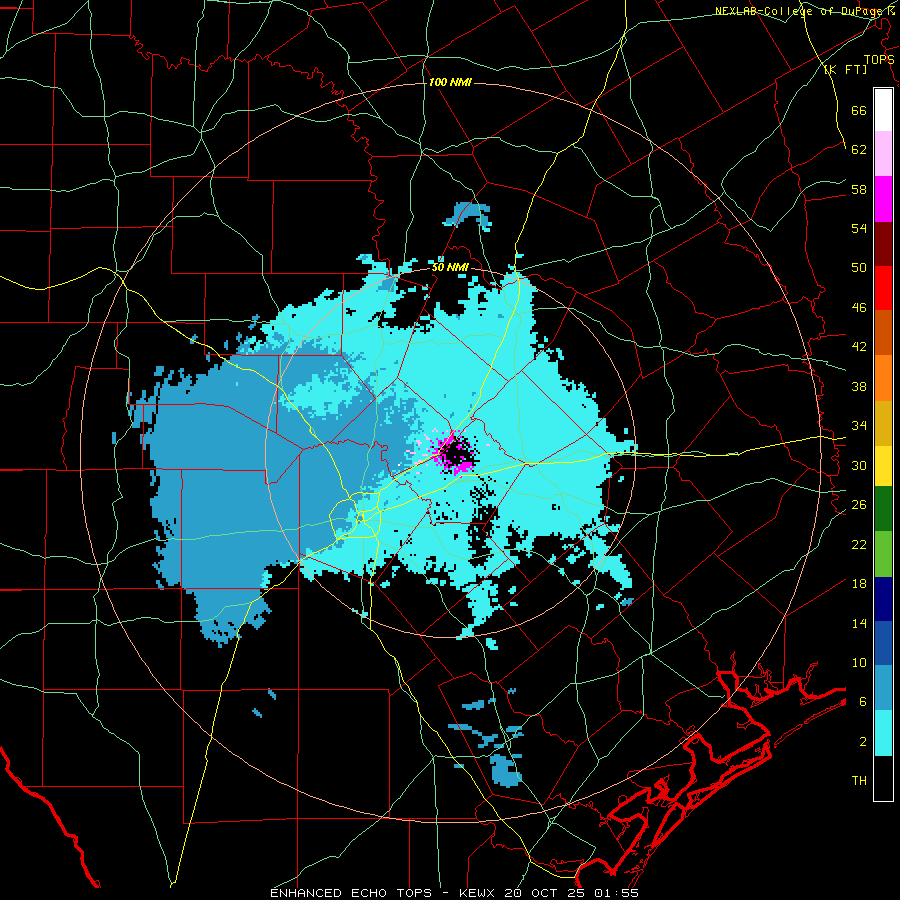900x900 pixels.
Task: Click the 'KEWX' station identifier
Action: [479, 893]
